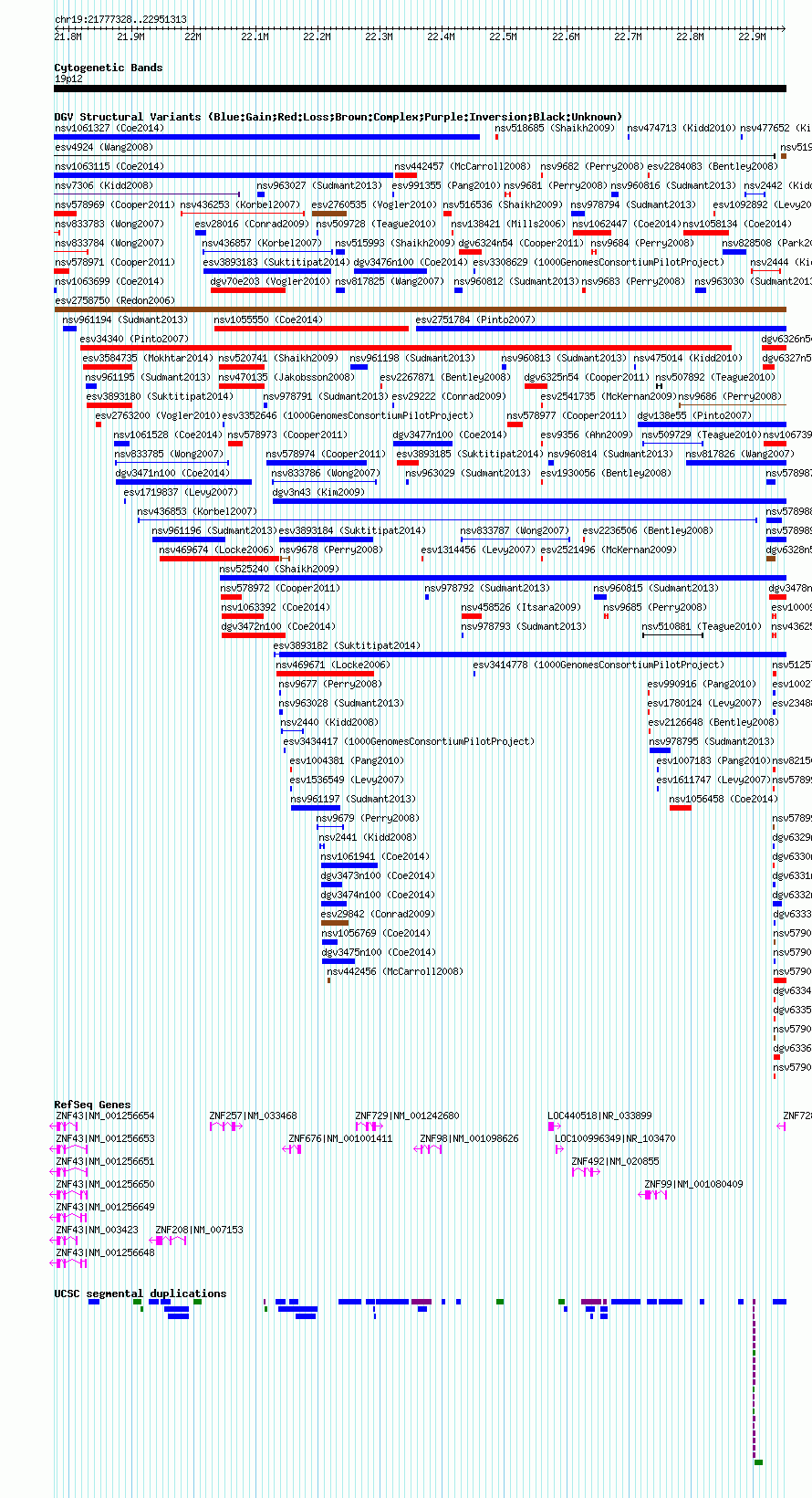Click the black 19p12 cytogenetic band bar

tap(421, 89)
